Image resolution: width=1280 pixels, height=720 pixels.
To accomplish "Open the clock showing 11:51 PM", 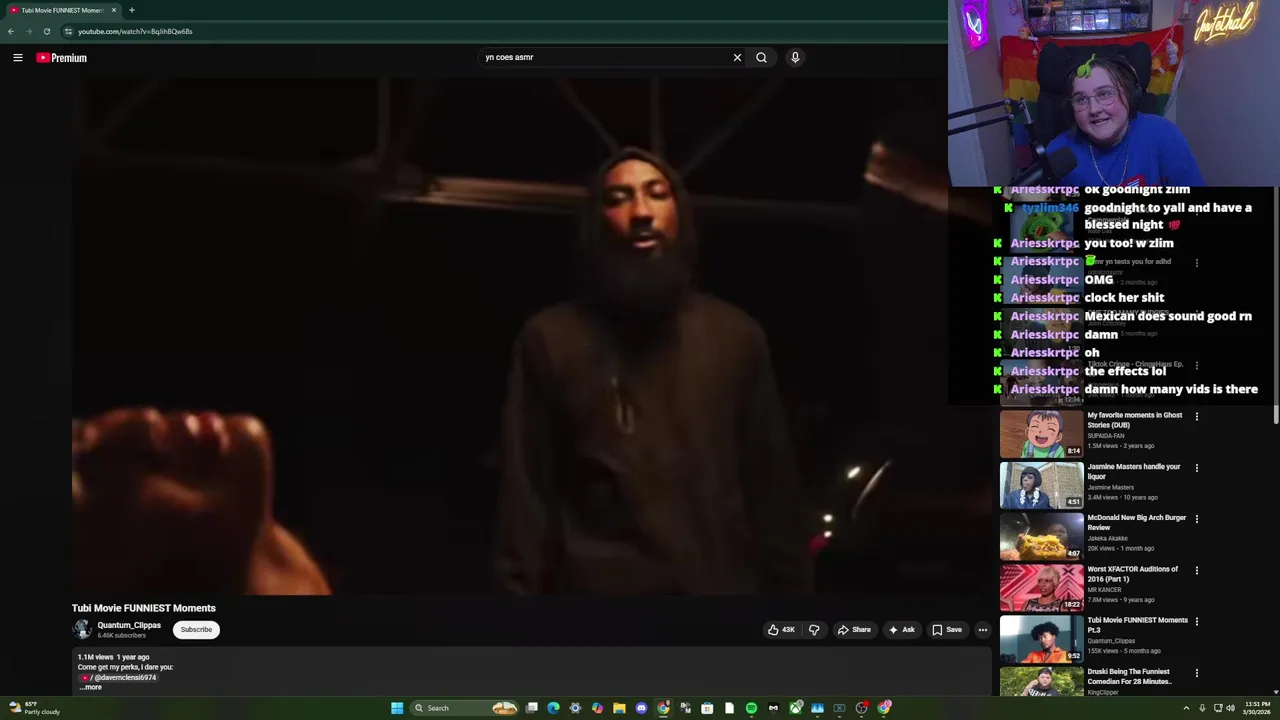I will point(1257,708).
